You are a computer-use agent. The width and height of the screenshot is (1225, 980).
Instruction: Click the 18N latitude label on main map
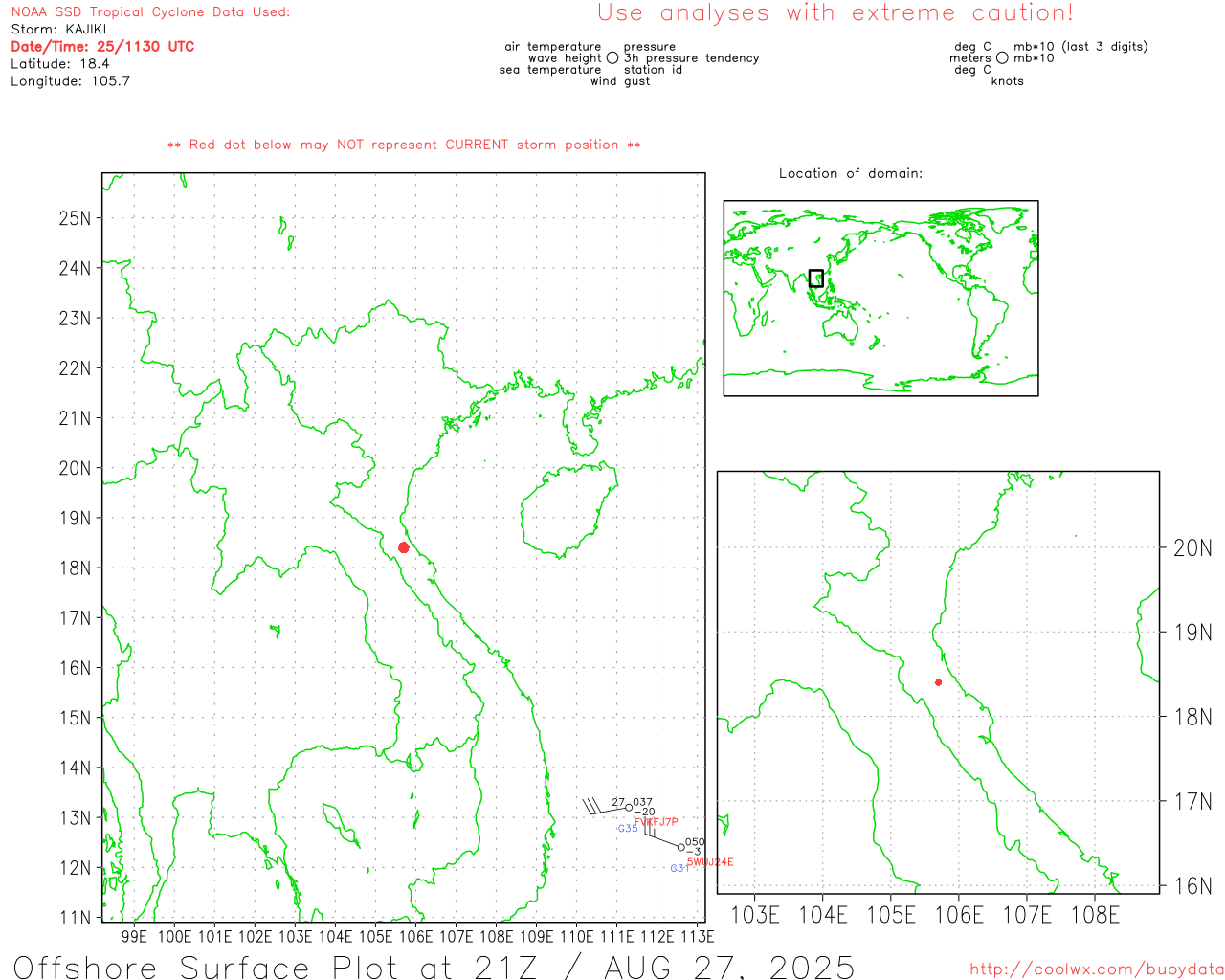pyautogui.click(x=75, y=568)
